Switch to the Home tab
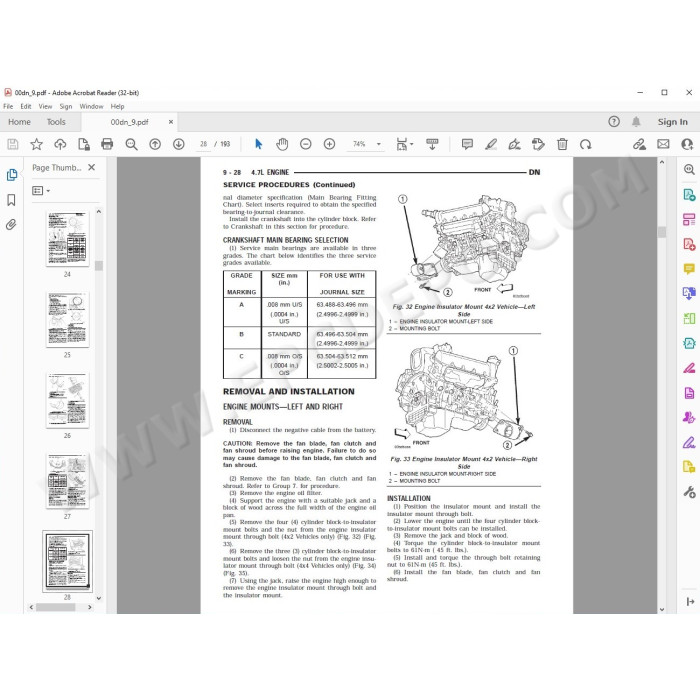This screenshot has width=700, height=700. coord(19,122)
